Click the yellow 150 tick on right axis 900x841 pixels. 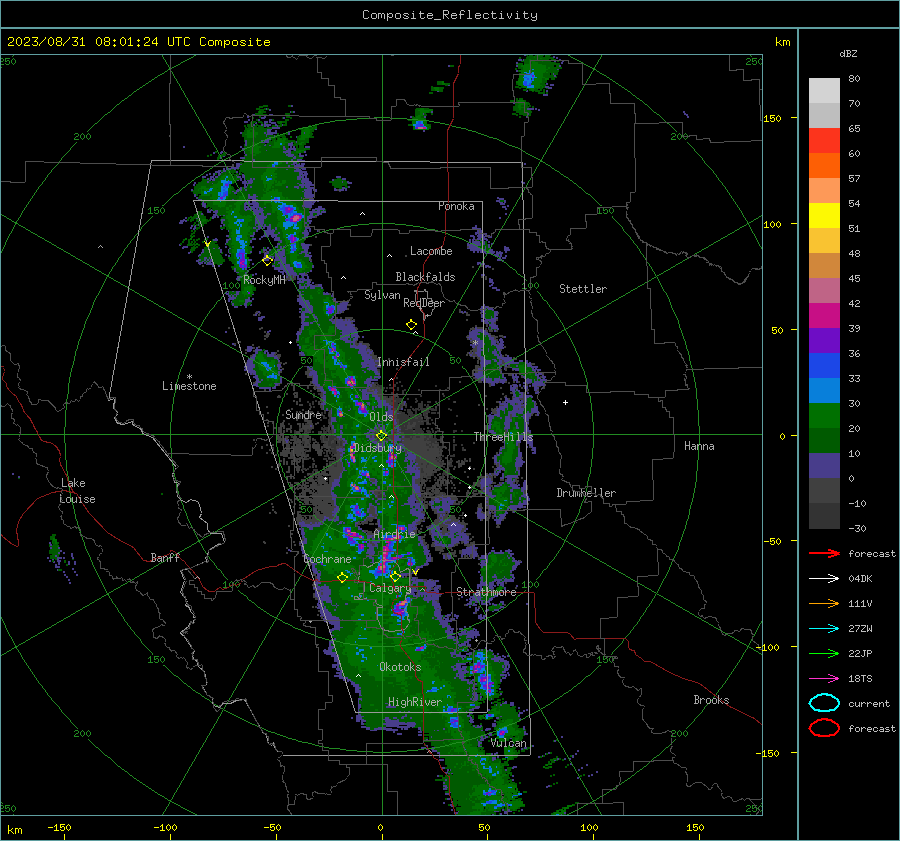click(x=773, y=118)
